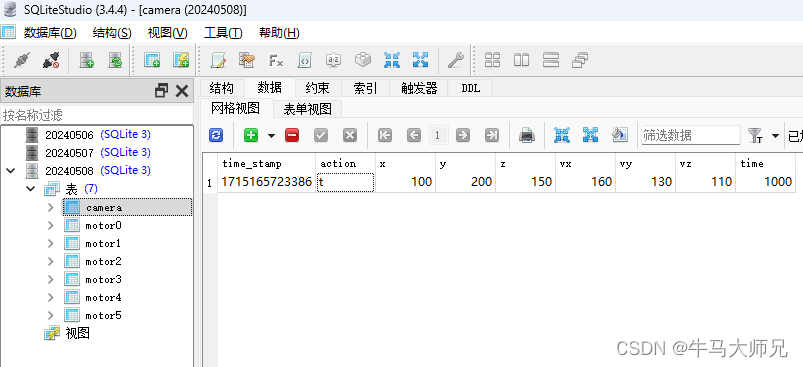Insert a new row with green plus

coord(251,135)
